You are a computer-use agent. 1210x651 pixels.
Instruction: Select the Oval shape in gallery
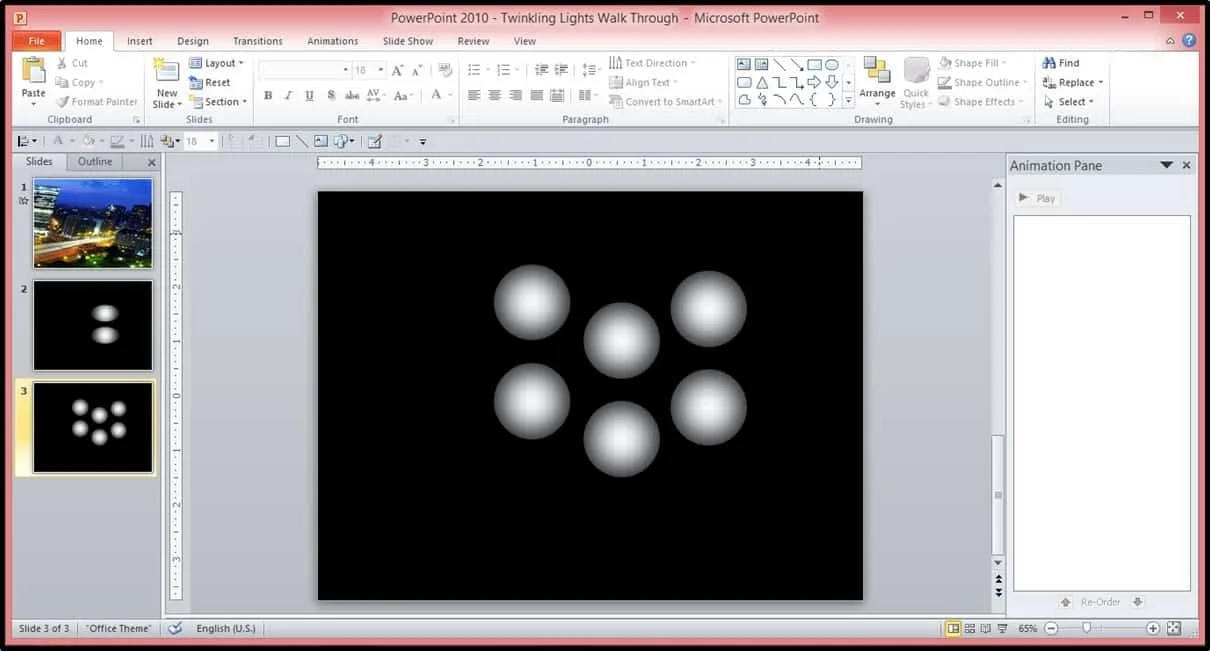pyautogui.click(x=831, y=65)
